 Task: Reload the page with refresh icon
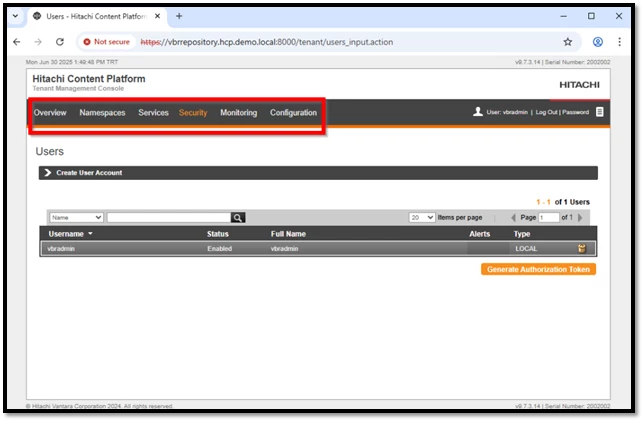[60, 42]
